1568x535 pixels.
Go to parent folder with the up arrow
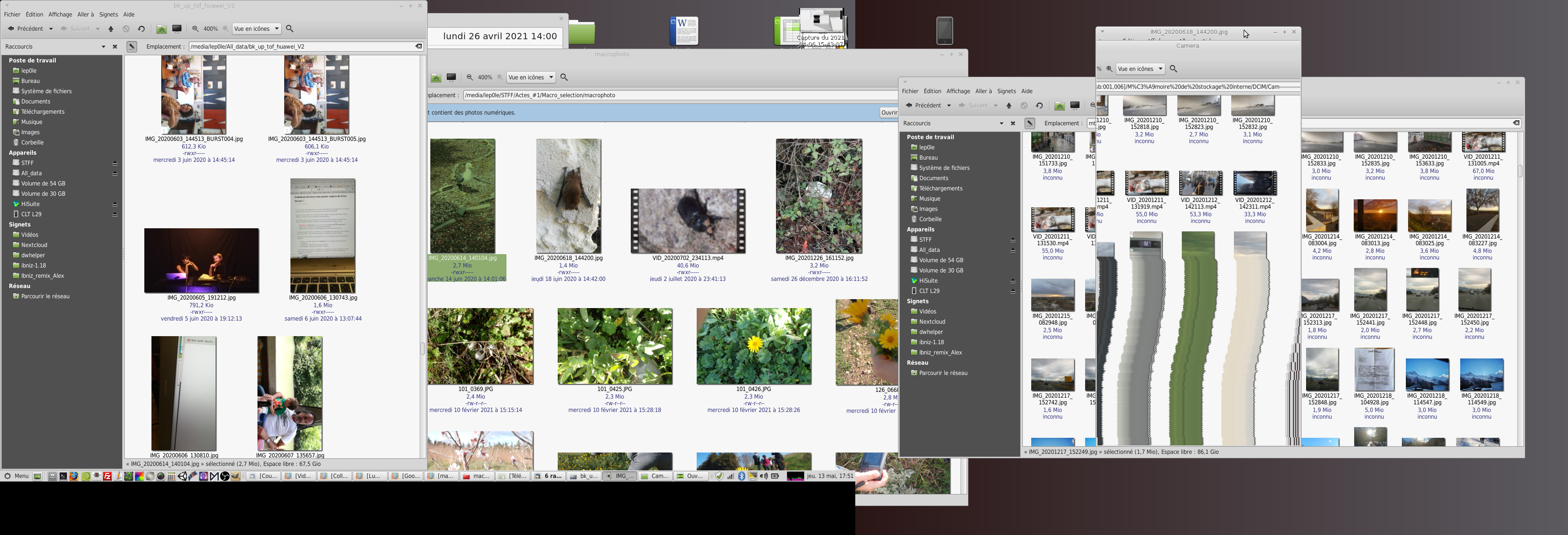click(x=111, y=29)
